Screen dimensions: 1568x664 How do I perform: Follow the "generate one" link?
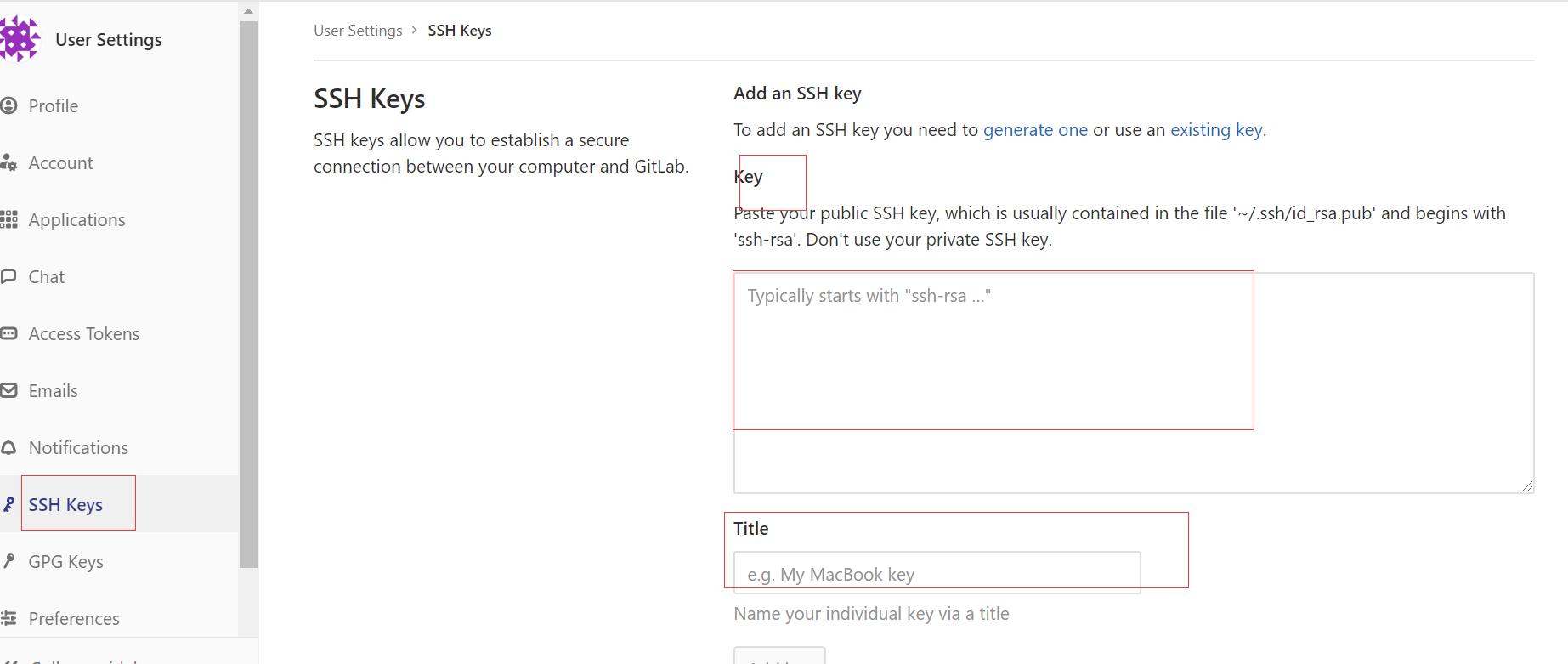coord(1035,130)
